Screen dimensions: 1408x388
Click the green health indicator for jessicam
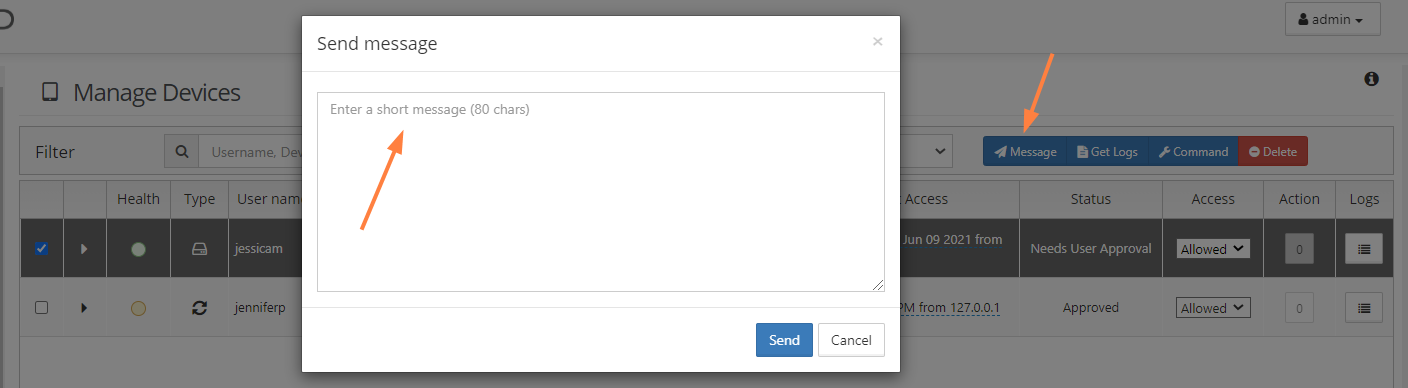138,249
